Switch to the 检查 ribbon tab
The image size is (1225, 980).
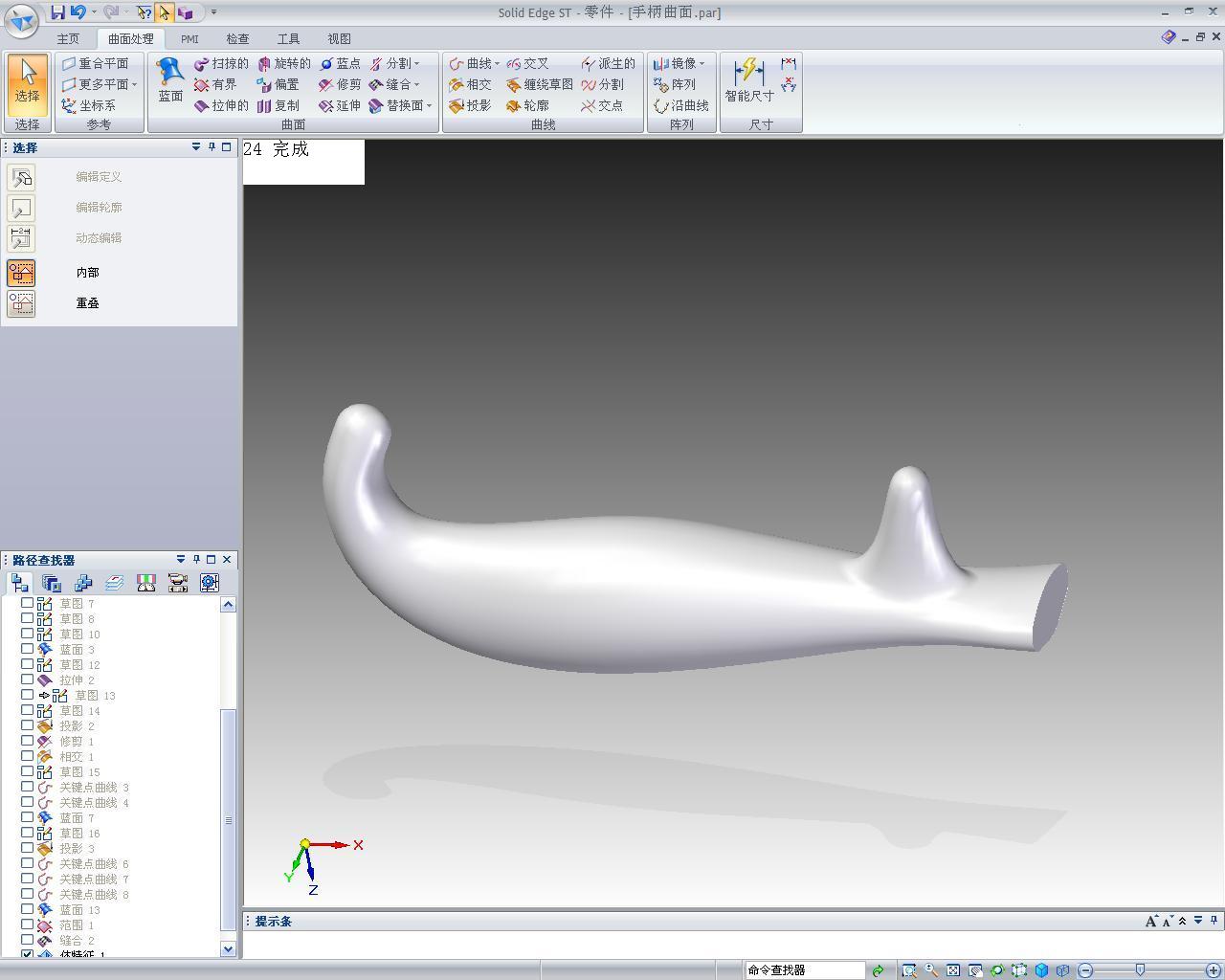click(237, 39)
